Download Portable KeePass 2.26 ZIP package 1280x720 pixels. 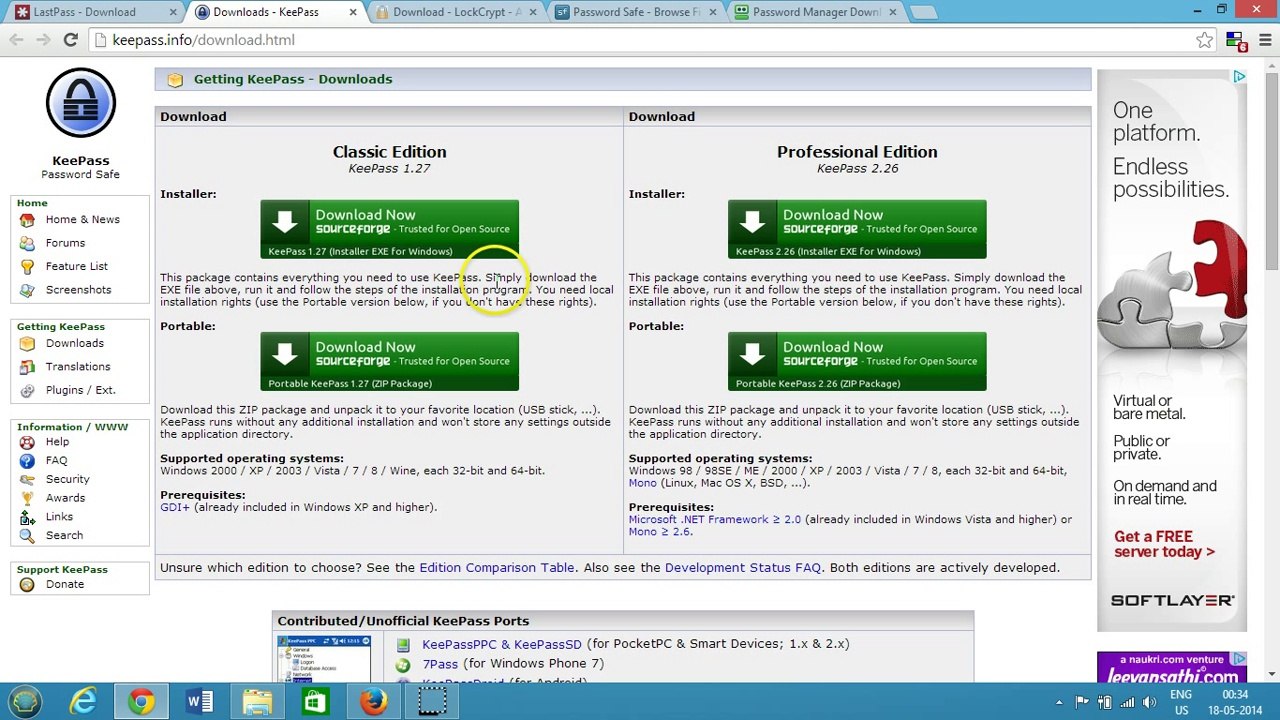coord(857,361)
